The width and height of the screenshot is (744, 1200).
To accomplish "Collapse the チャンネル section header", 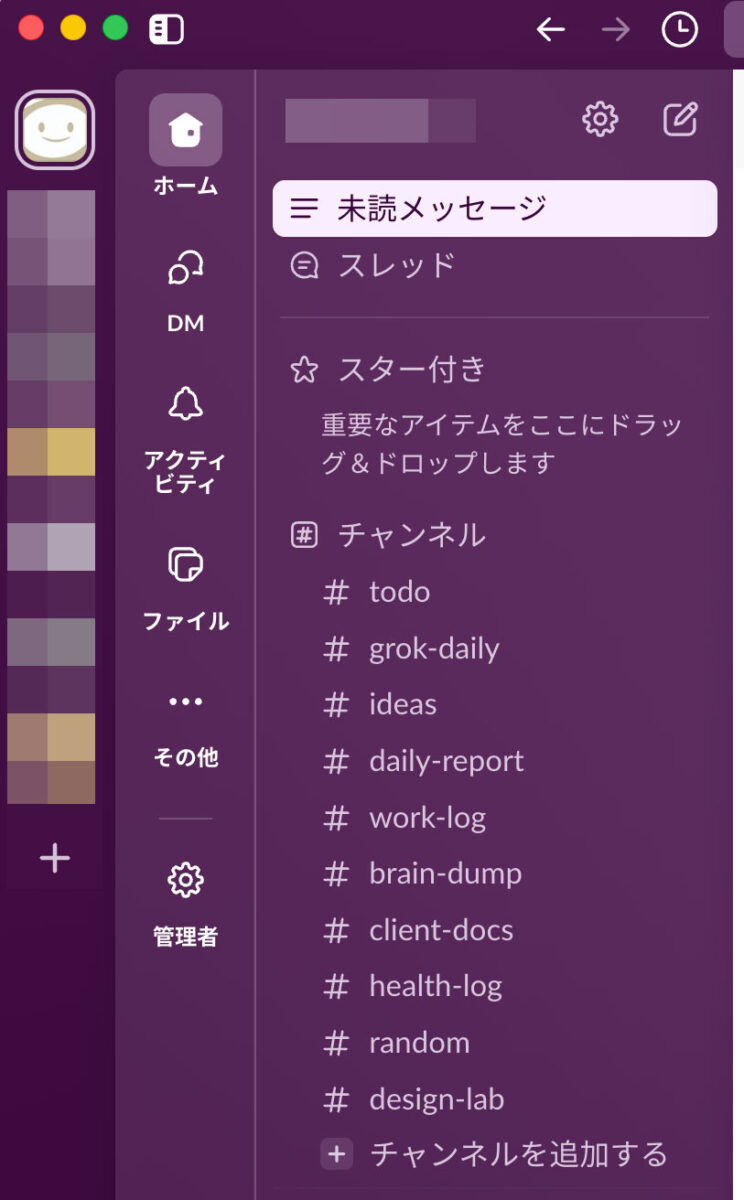I will pyautogui.click(x=411, y=535).
